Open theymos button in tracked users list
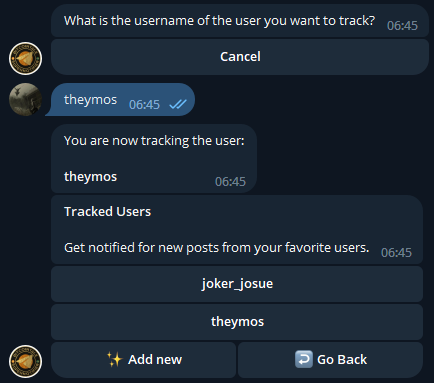The width and height of the screenshot is (434, 383). pyautogui.click(x=237, y=322)
